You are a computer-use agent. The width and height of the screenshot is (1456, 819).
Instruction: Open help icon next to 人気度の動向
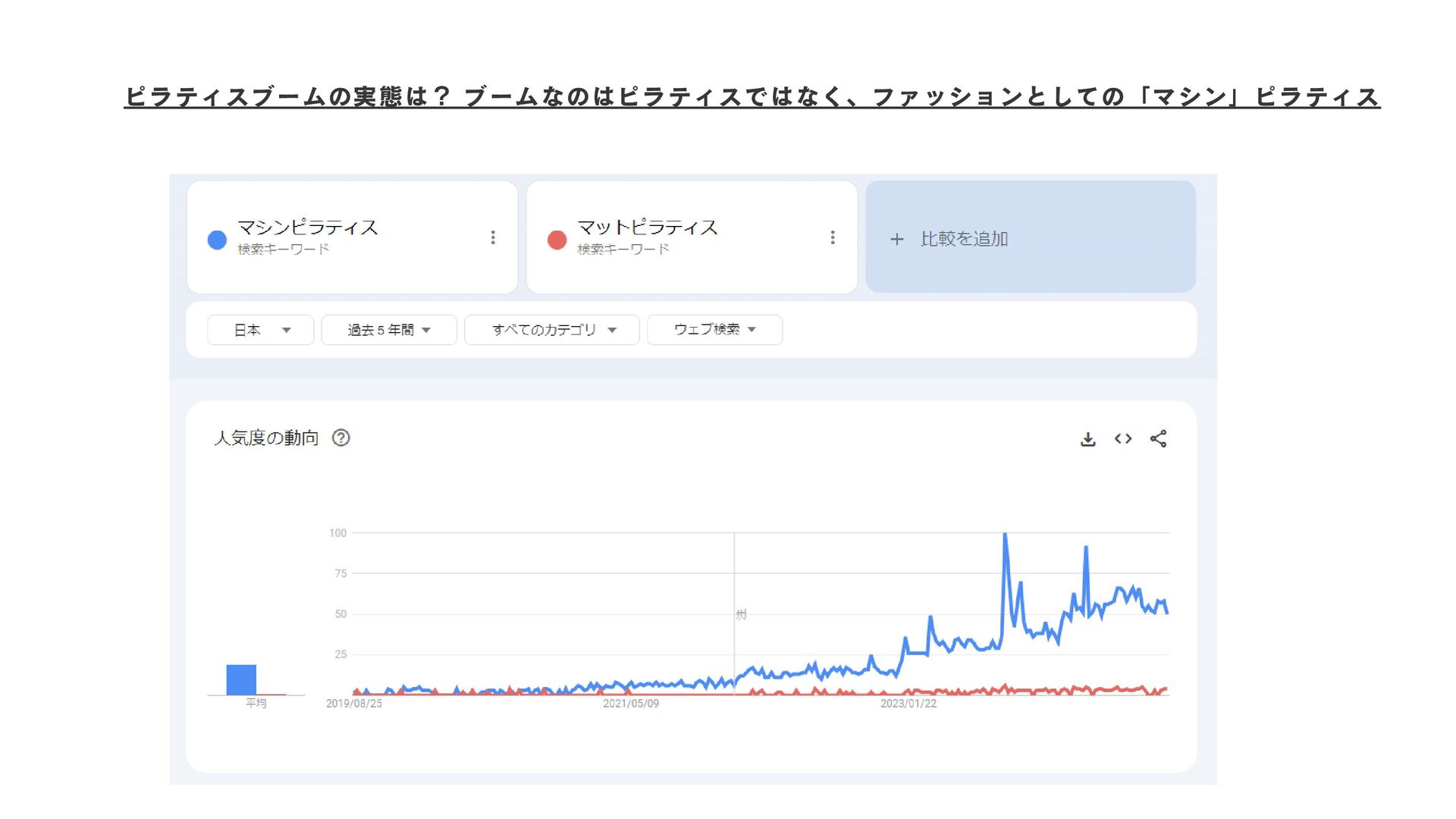coord(341,438)
